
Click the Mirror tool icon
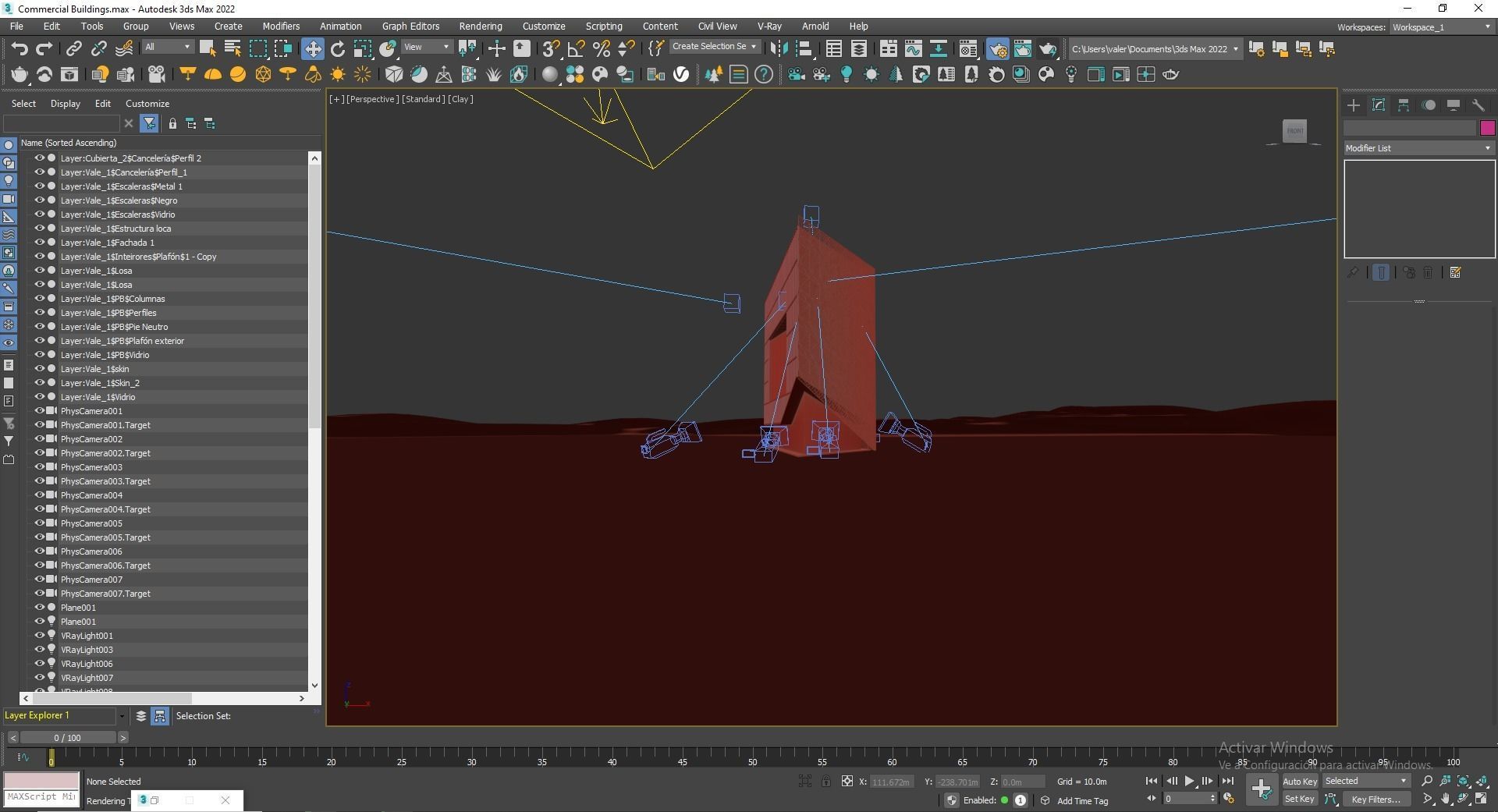[x=779, y=48]
